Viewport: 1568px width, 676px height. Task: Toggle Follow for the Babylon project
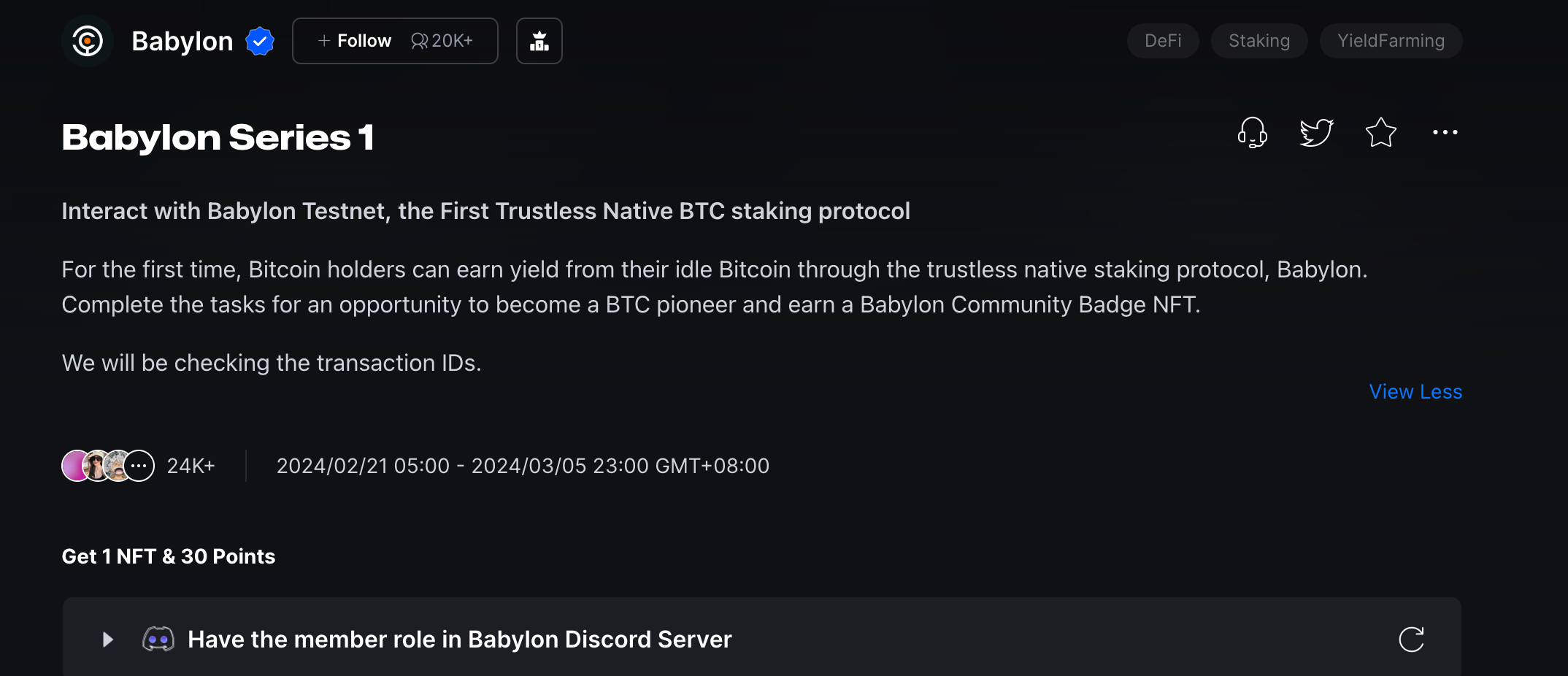coord(355,41)
